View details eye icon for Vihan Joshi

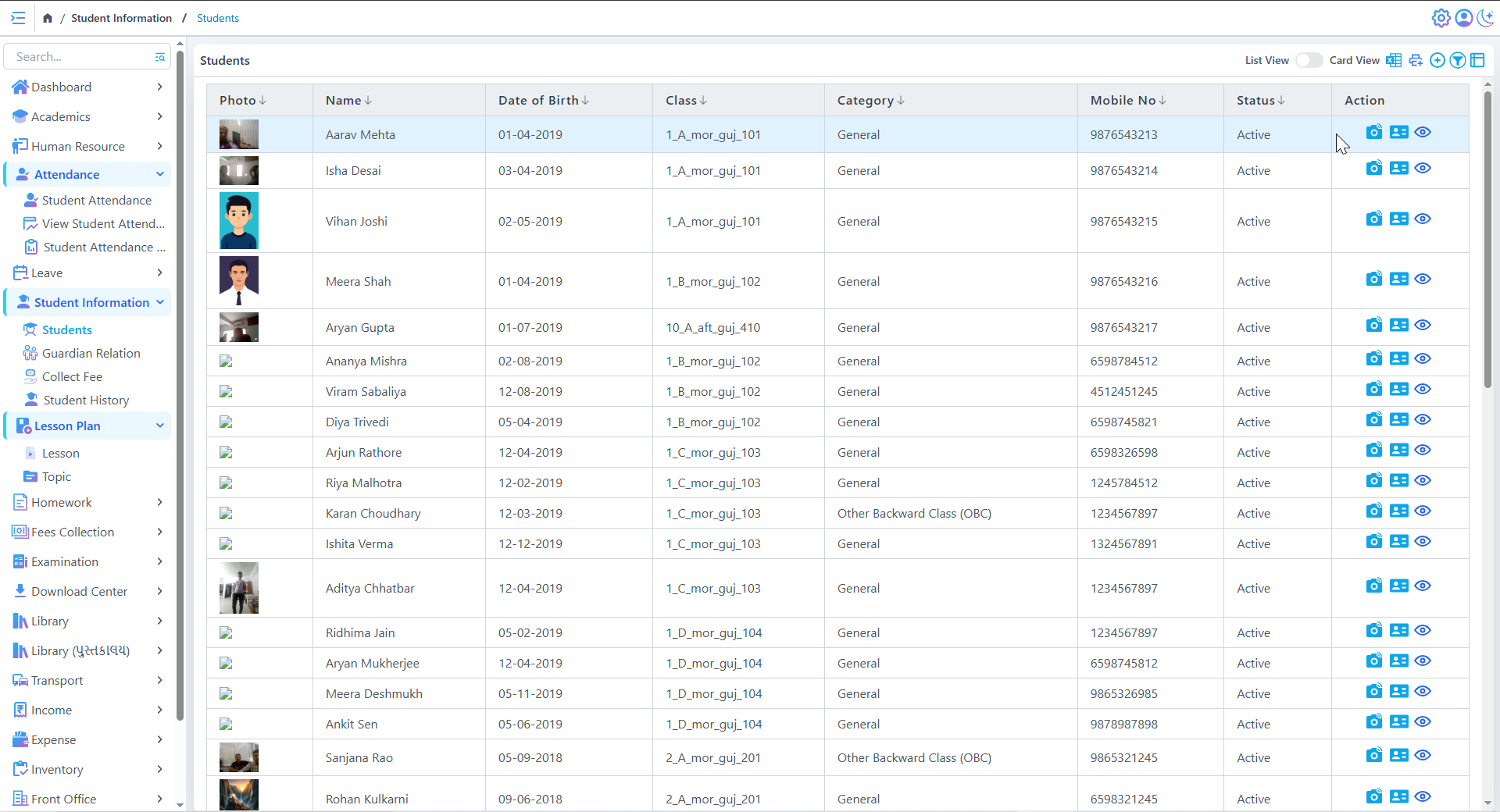(x=1423, y=219)
